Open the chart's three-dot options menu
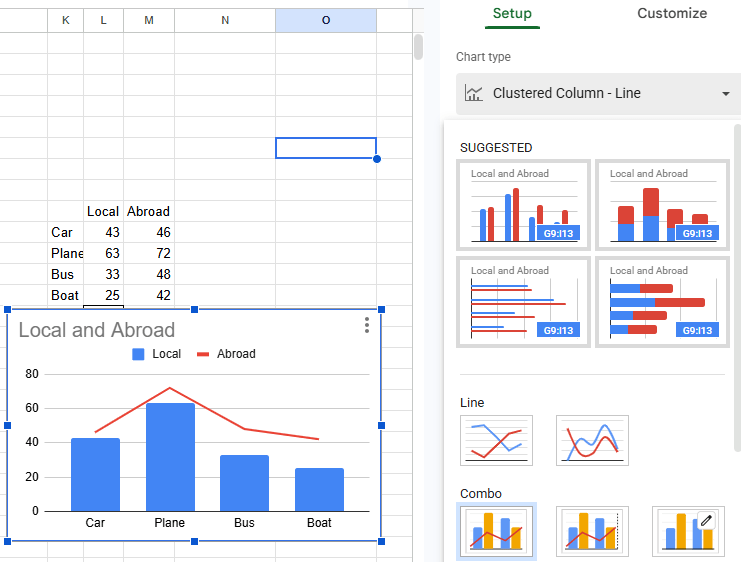The image size is (741, 562). [x=367, y=325]
